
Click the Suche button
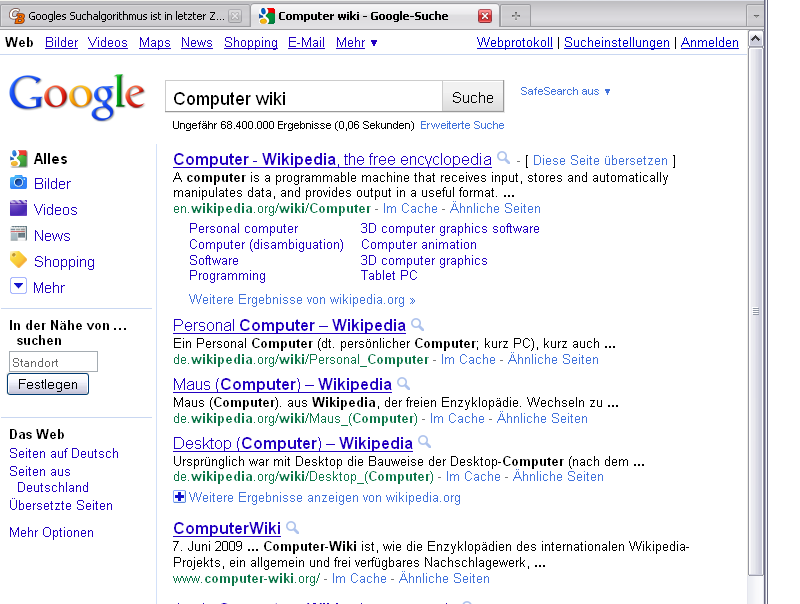tap(472, 97)
